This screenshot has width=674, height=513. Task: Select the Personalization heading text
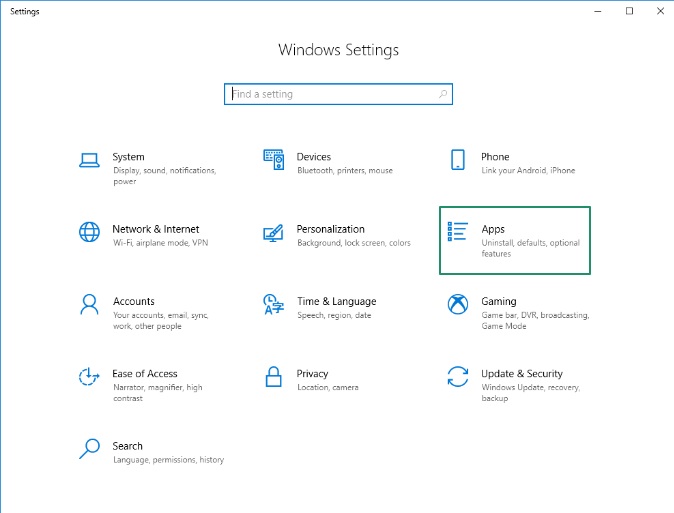[x=331, y=229]
